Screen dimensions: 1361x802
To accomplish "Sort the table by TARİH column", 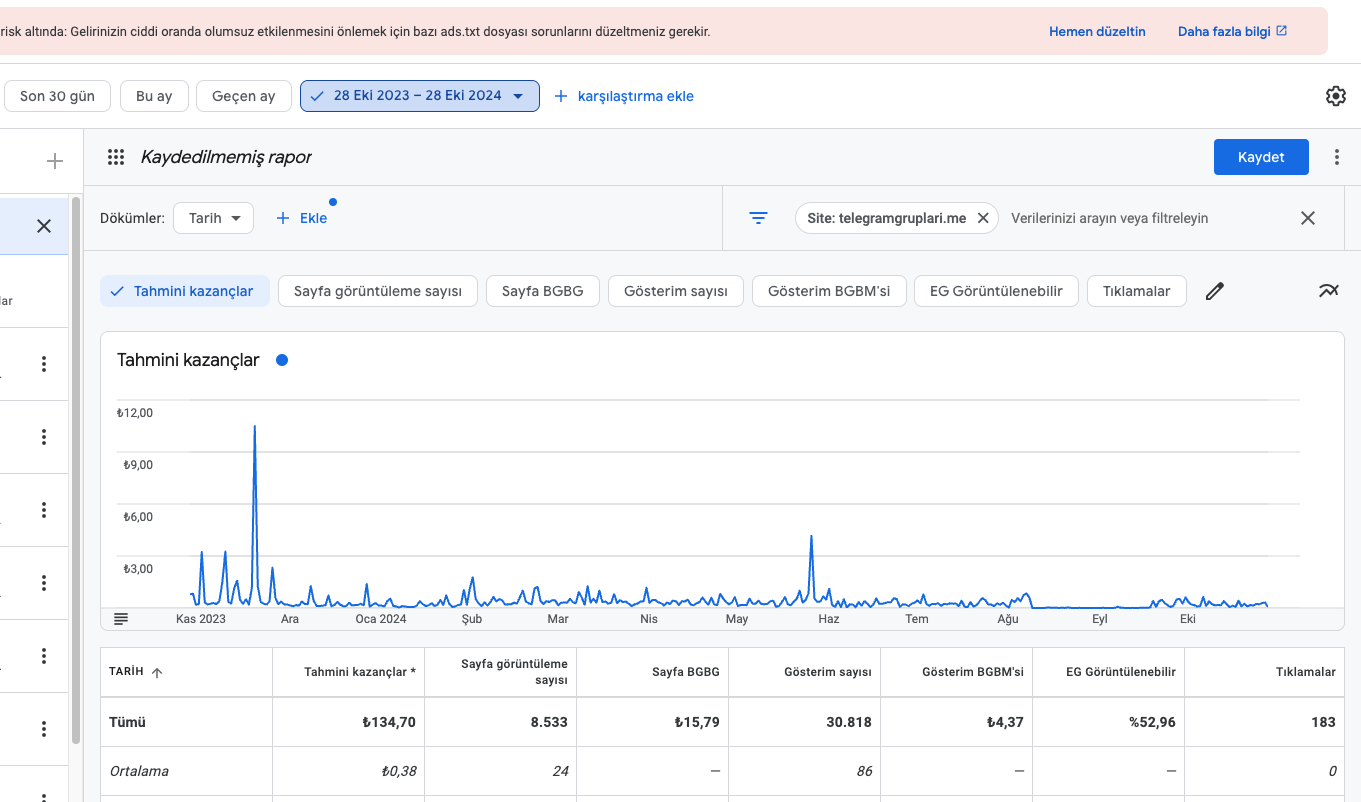I will (x=136, y=672).
